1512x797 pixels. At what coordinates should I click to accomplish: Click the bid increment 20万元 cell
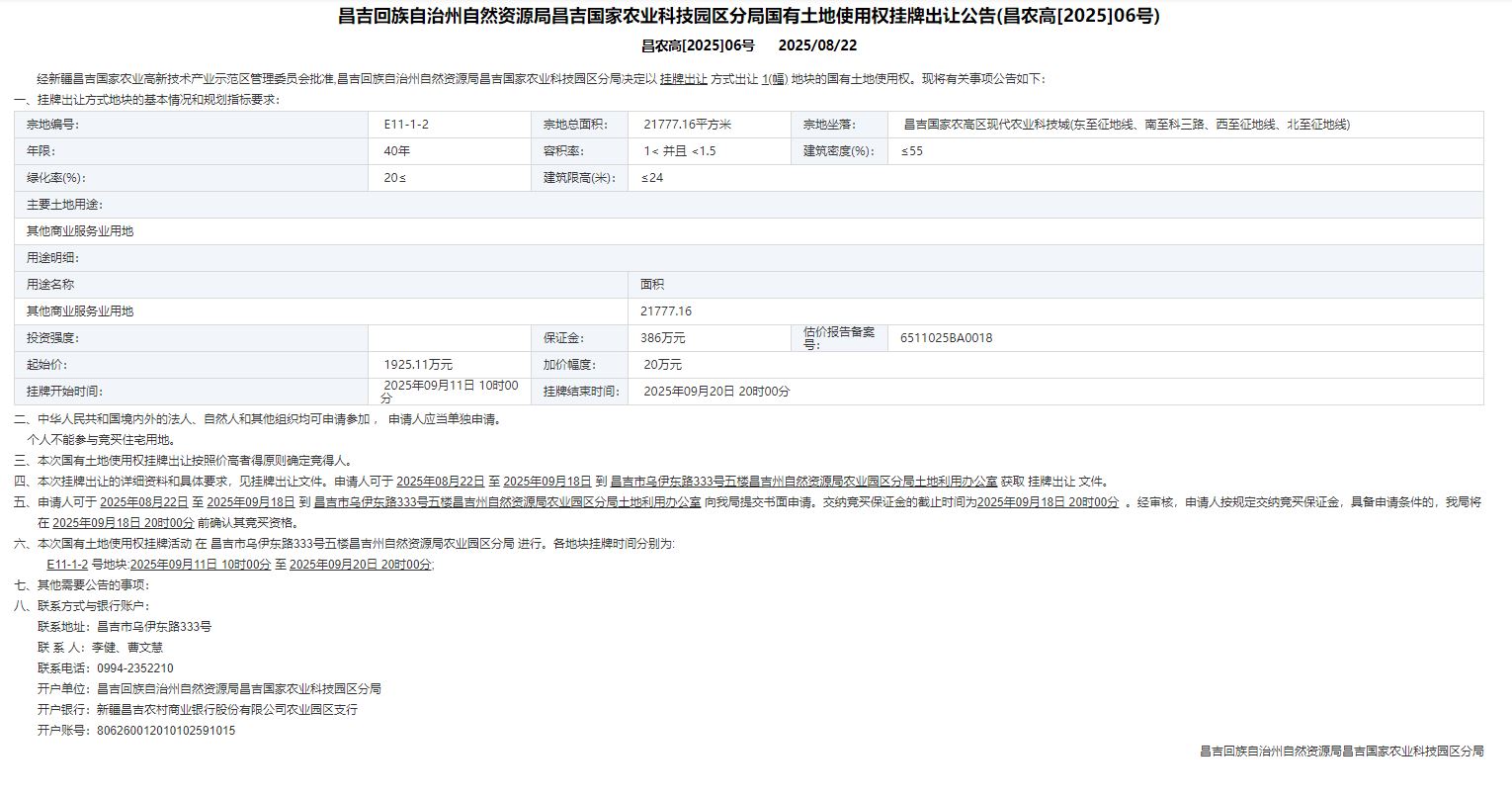point(662,365)
